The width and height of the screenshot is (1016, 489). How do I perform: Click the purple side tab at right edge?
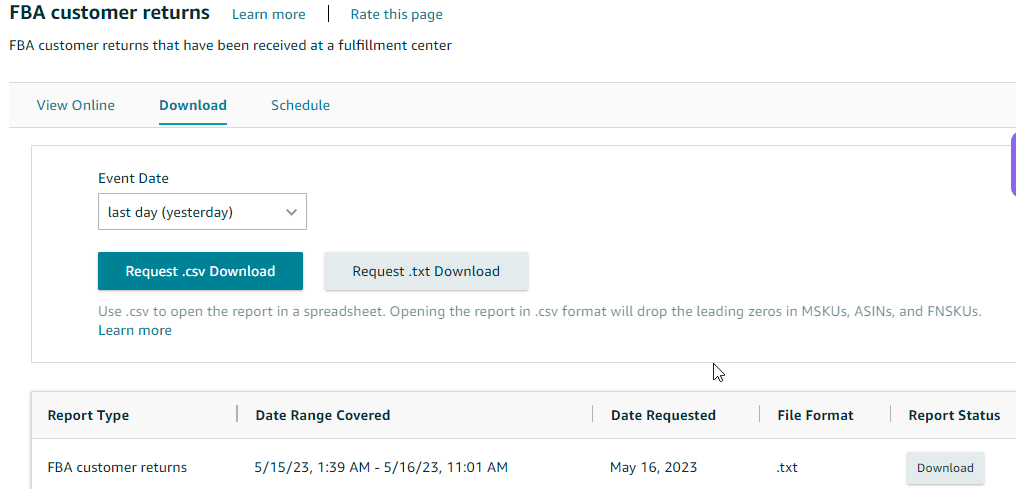1011,164
